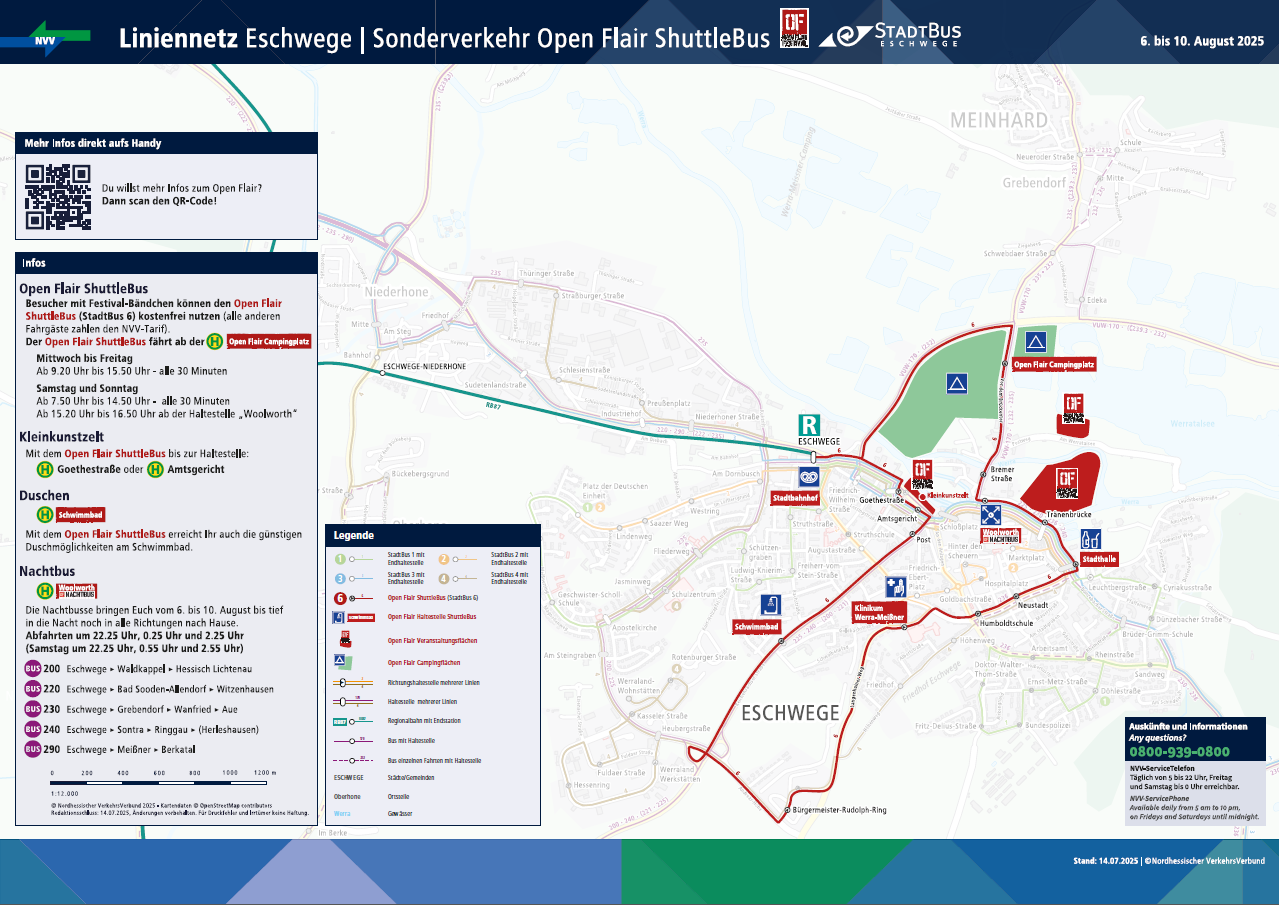Click the 'Grebendorf' place label on the map
Screen dimensions: 1279x905
[1036, 183]
